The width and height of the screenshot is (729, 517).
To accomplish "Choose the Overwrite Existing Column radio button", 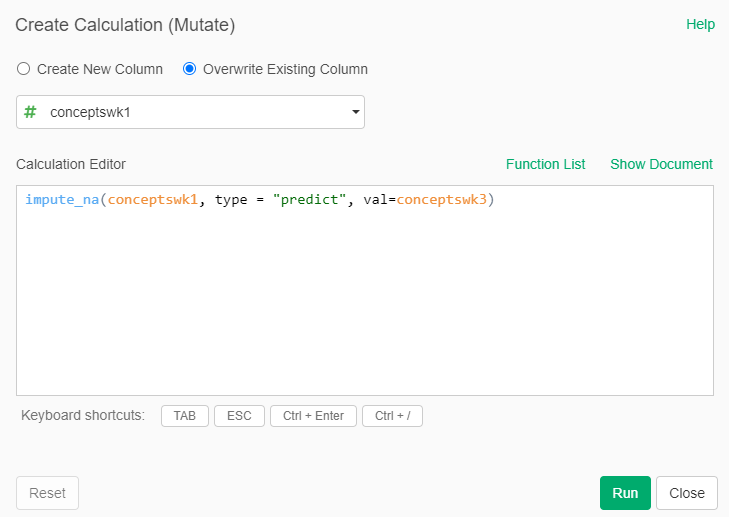I will [x=189, y=69].
